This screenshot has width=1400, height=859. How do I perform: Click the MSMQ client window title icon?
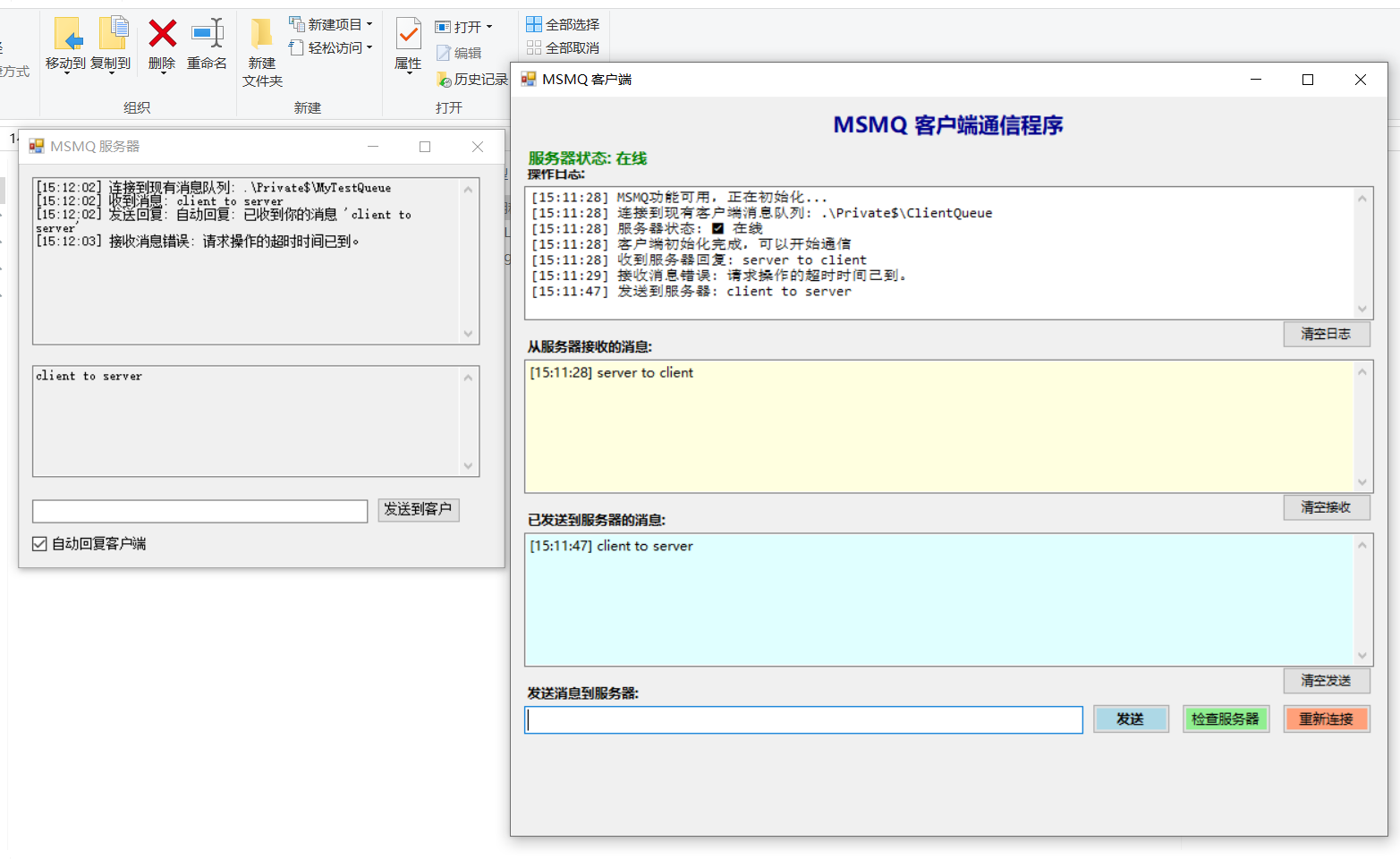[529, 79]
